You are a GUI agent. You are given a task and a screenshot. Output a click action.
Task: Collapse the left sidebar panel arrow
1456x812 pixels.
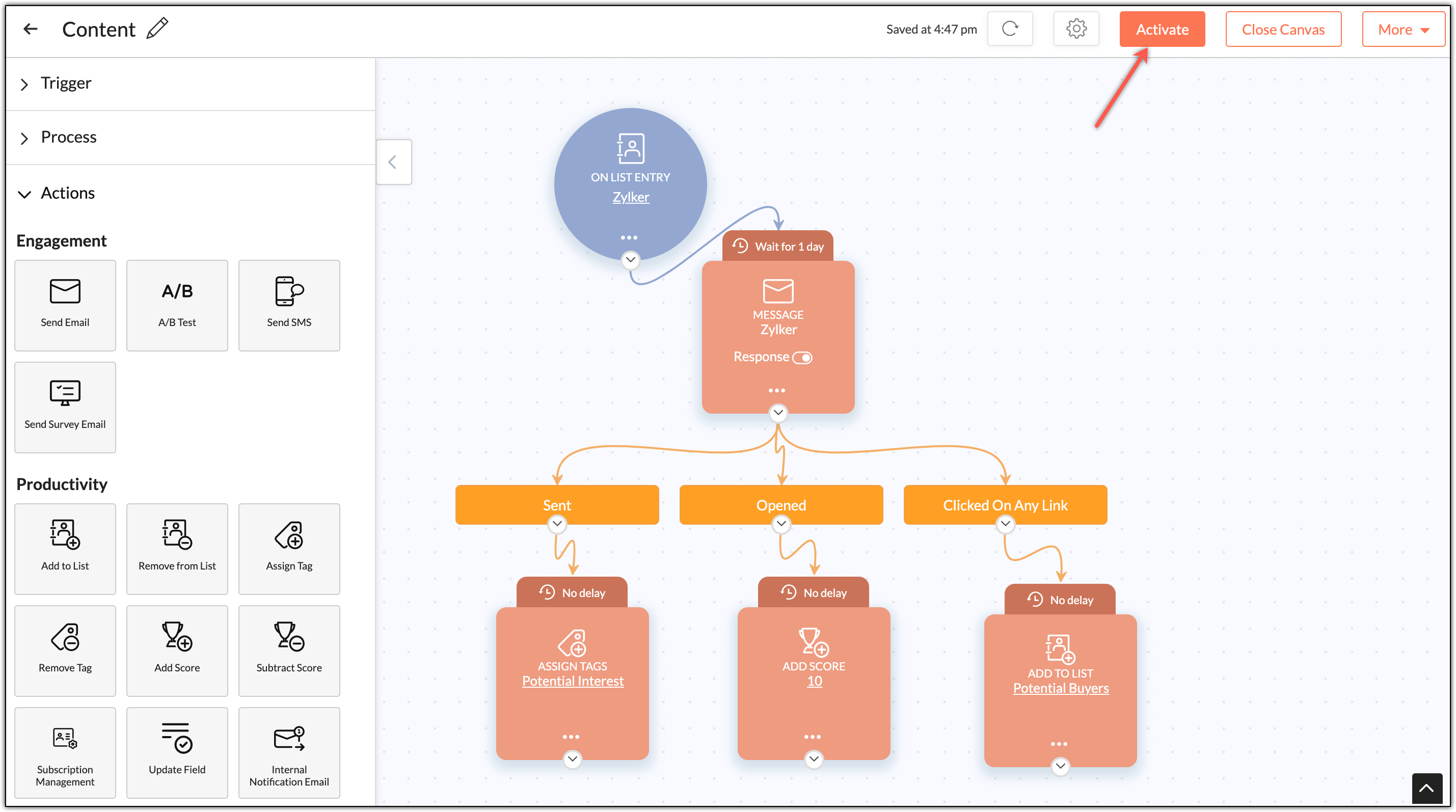[393, 162]
